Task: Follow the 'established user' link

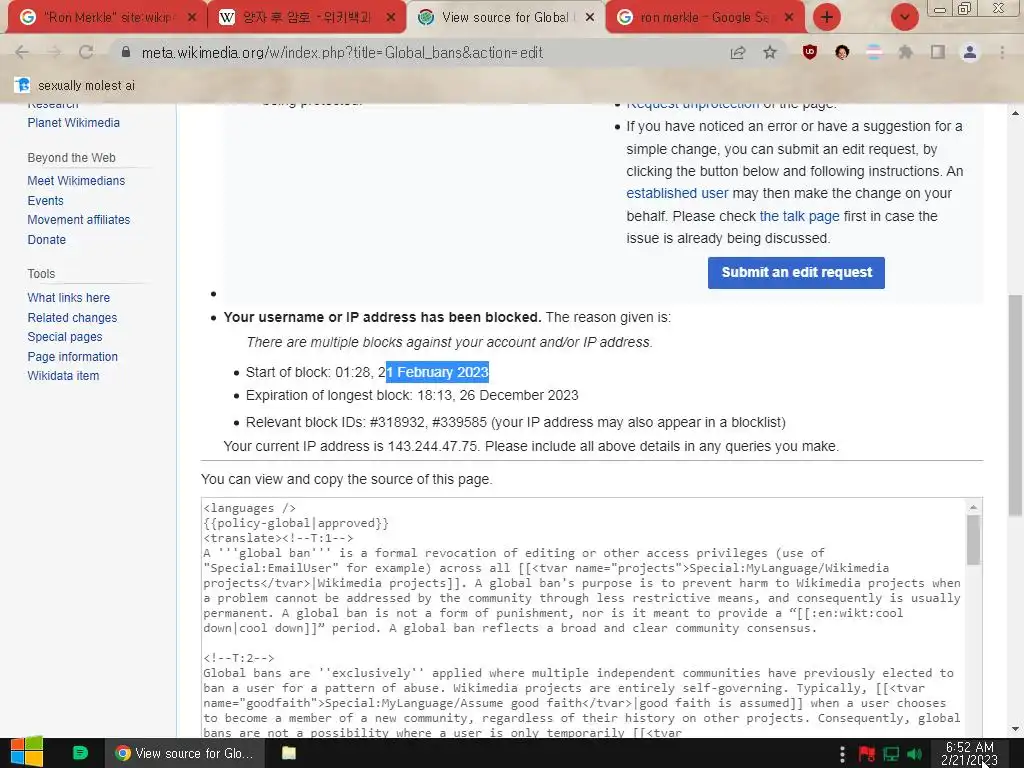Action: tap(677, 193)
